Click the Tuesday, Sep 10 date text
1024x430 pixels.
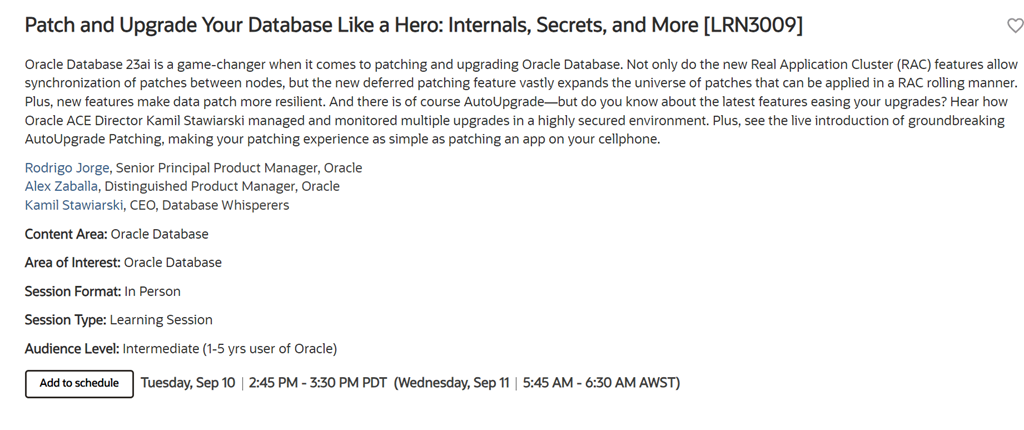click(x=188, y=383)
